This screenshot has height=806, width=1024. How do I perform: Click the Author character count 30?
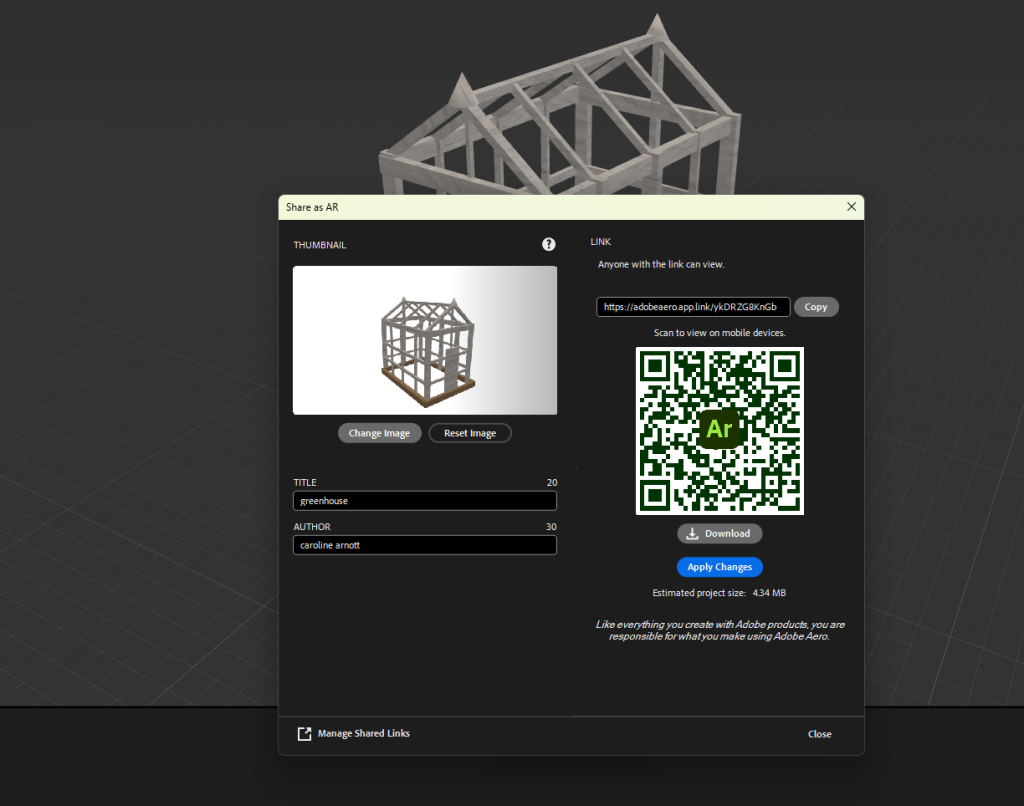pos(551,526)
